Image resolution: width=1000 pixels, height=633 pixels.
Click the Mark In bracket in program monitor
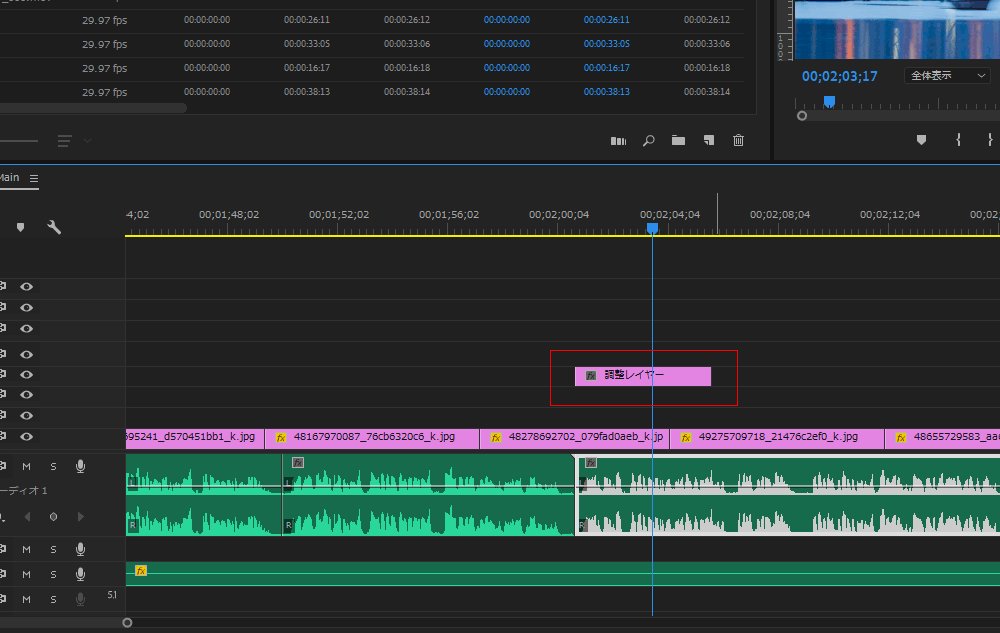[958, 141]
